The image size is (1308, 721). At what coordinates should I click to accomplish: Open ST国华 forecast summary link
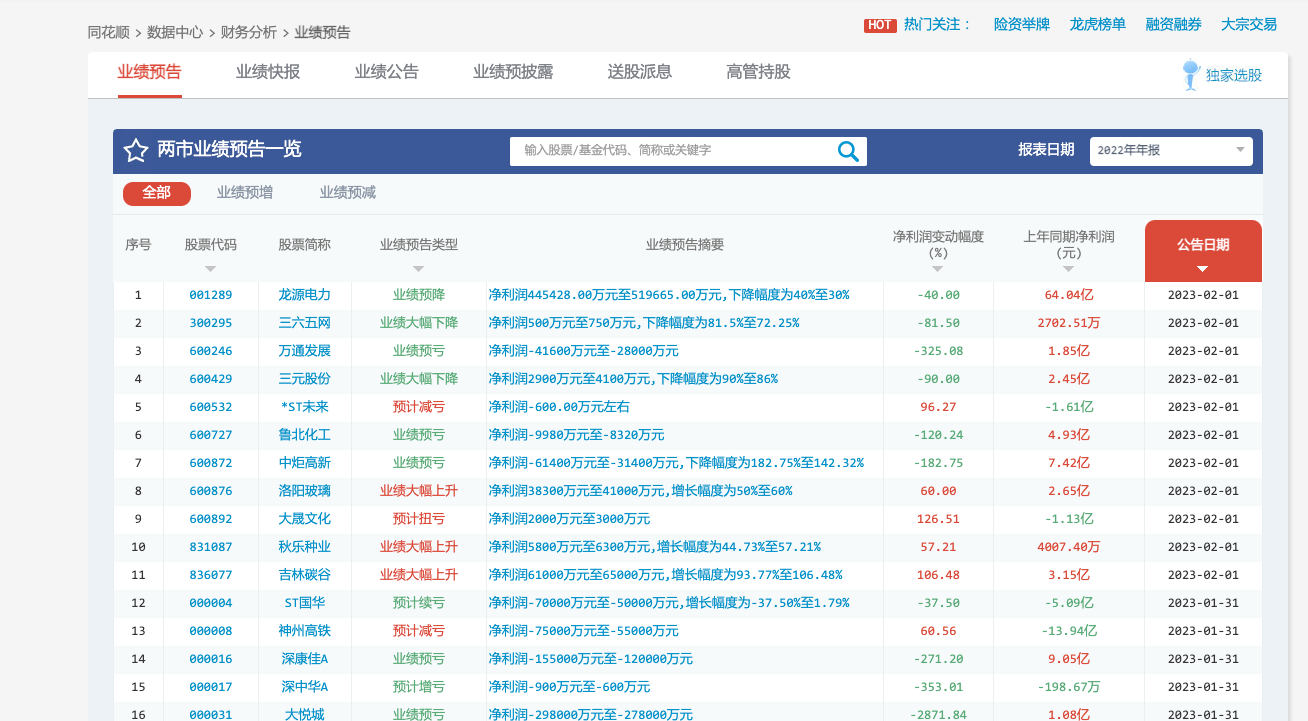point(669,603)
